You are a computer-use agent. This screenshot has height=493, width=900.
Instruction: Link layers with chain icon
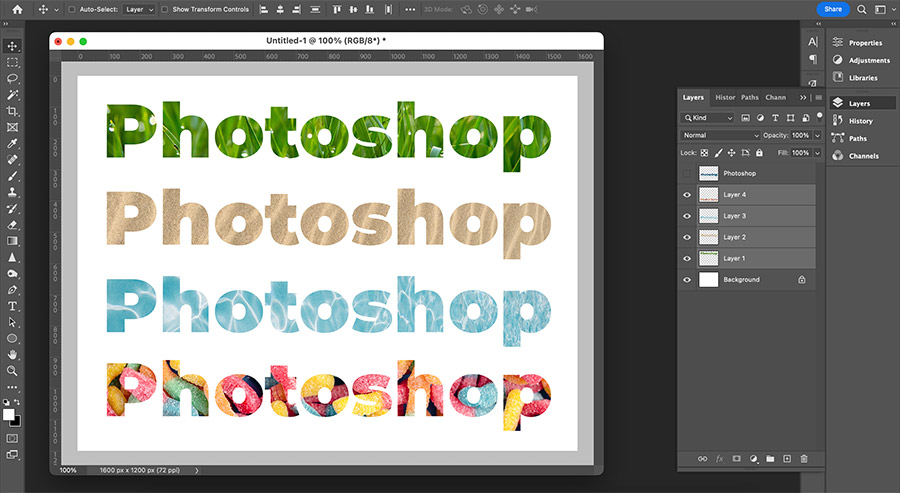coord(703,459)
